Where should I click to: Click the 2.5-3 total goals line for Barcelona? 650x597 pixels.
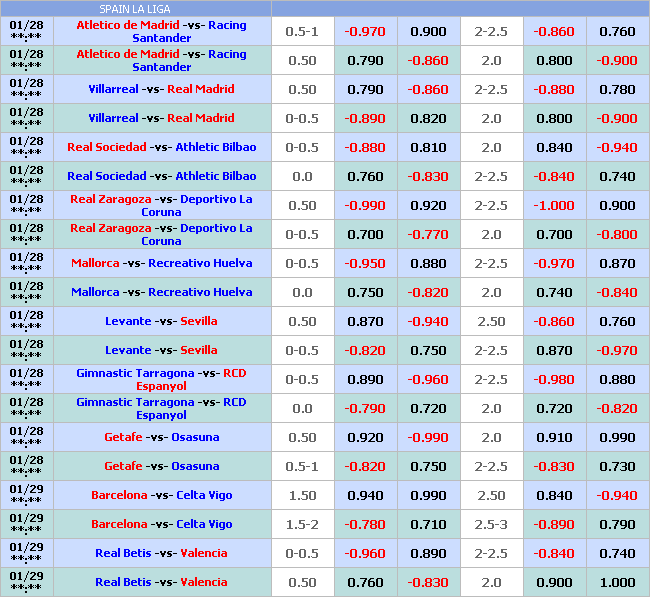point(491,524)
